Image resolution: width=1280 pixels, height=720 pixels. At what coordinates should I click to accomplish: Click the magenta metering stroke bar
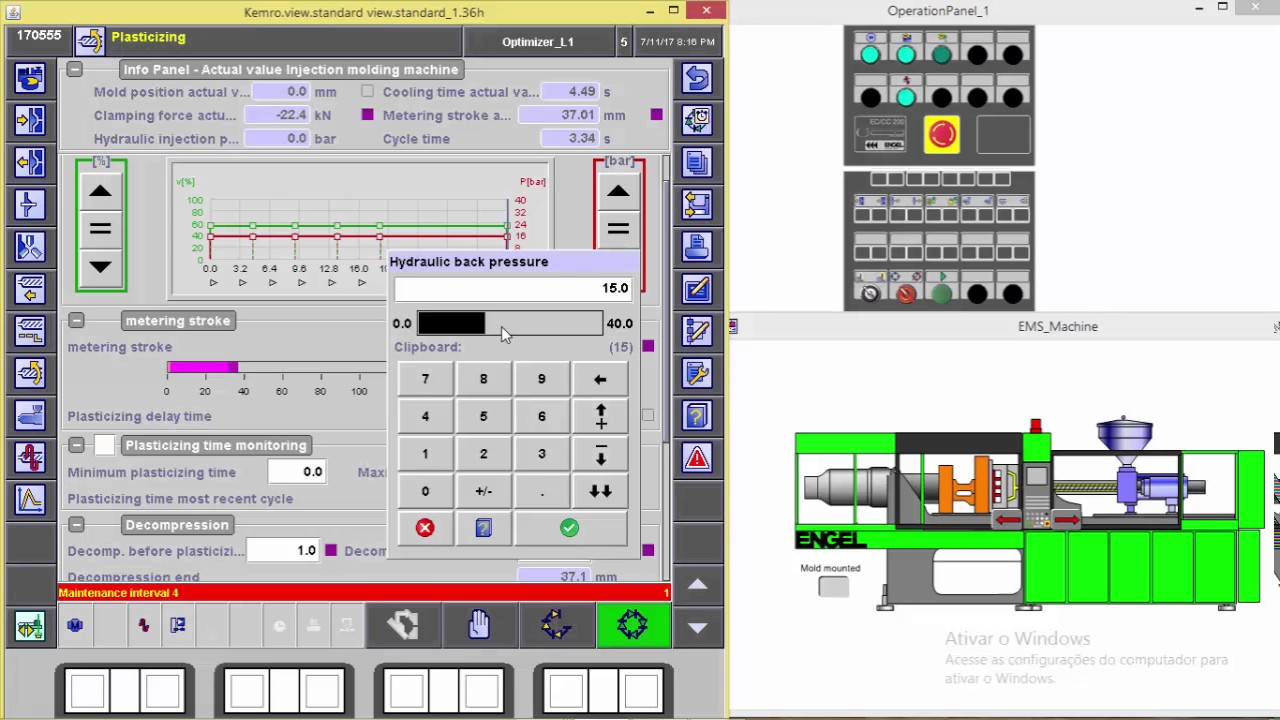pyautogui.click(x=203, y=368)
